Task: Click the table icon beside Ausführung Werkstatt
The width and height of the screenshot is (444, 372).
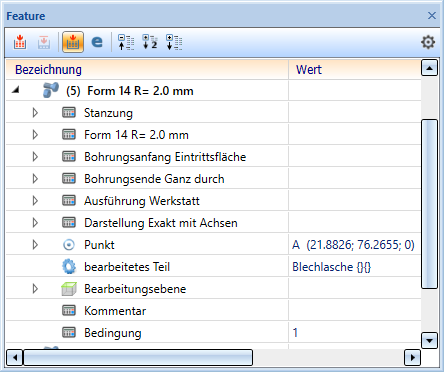Action: click(x=69, y=201)
